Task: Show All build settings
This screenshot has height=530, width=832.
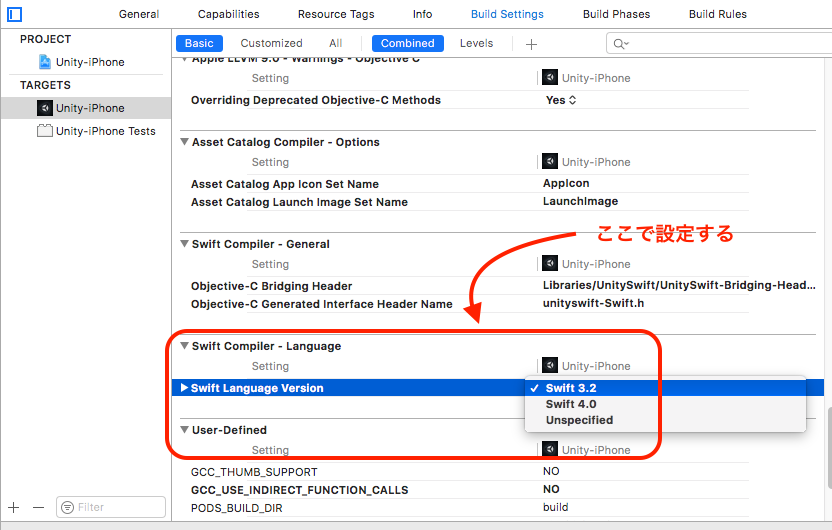Action: tap(335, 44)
